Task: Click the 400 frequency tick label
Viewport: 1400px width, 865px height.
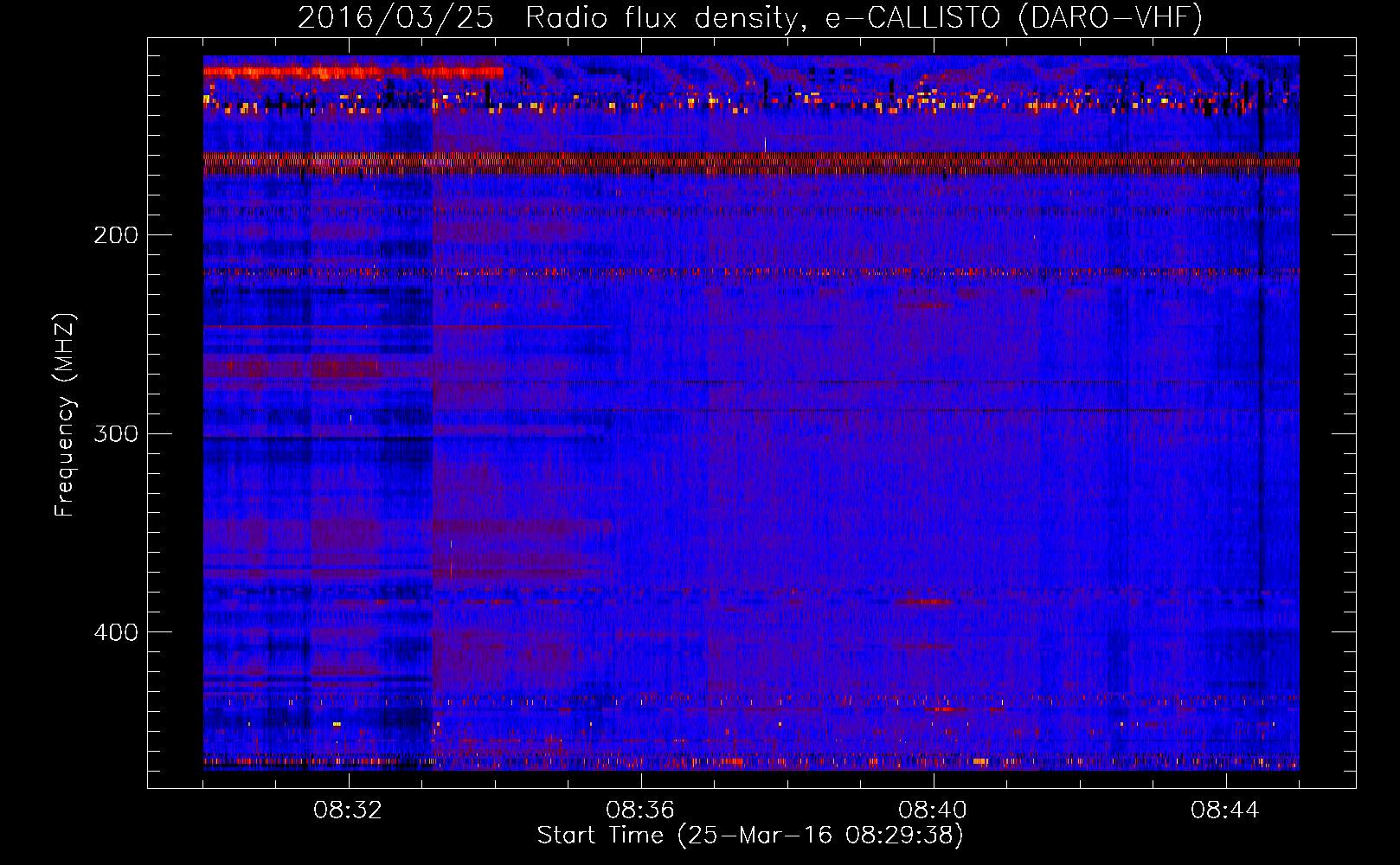Action: pos(116,632)
